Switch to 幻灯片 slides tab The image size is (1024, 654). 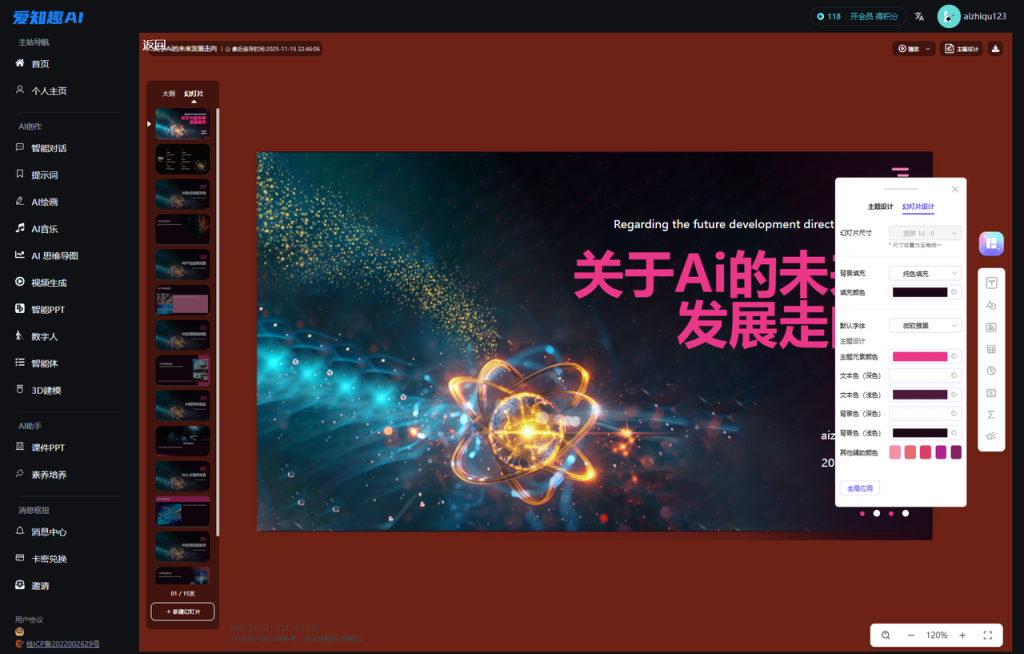193,93
